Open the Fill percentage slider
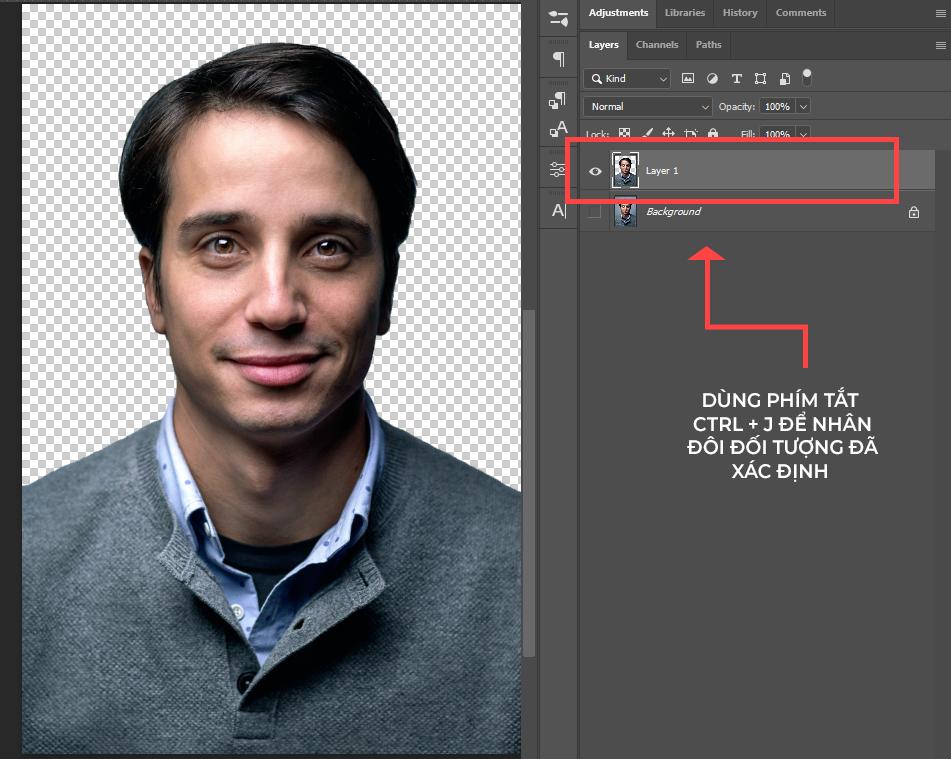The height and width of the screenshot is (759, 951). pyautogui.click(x=803, y=133)
